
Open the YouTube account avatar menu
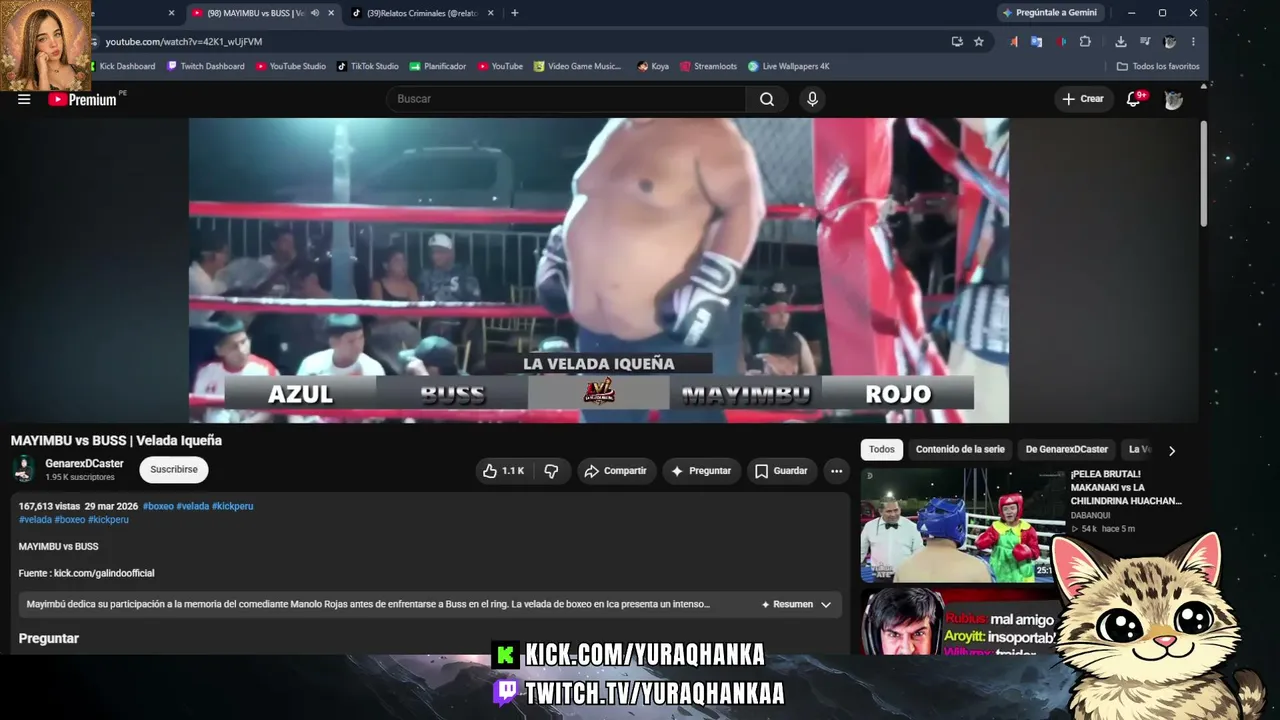(1174, 99)
